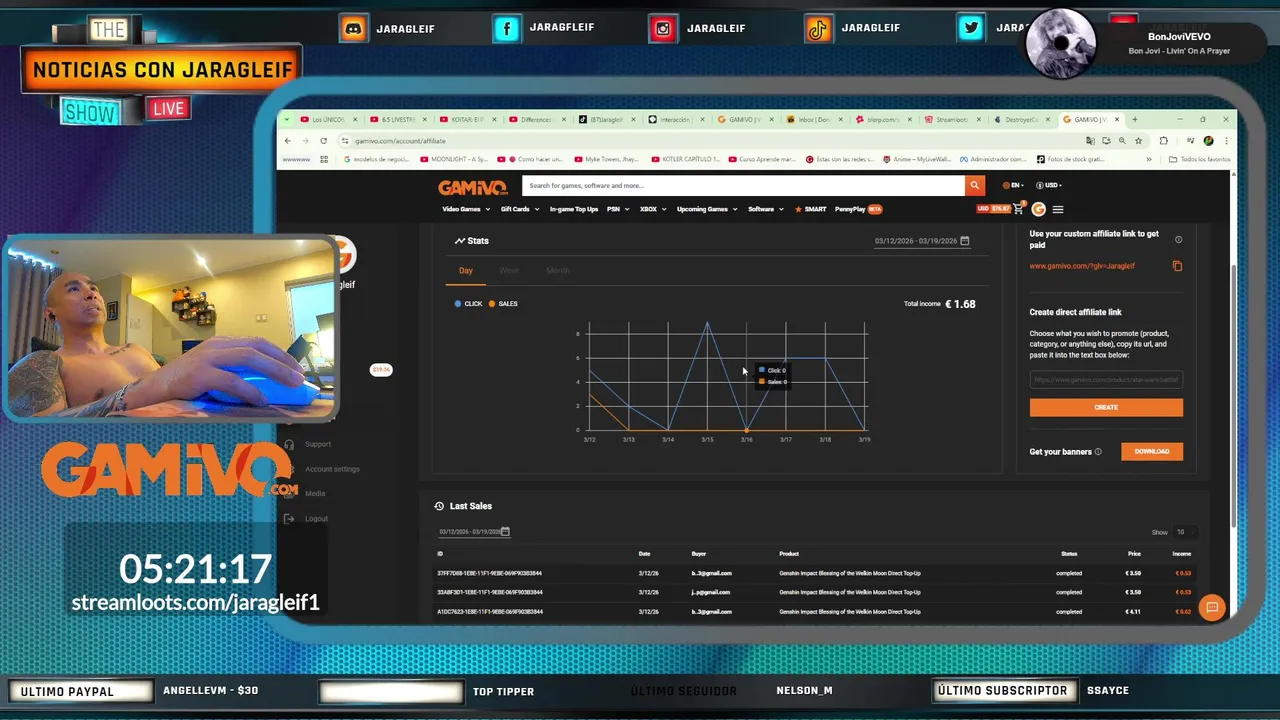Open Media in sidebar
The image size is (1280, 720).
[315, 493]
